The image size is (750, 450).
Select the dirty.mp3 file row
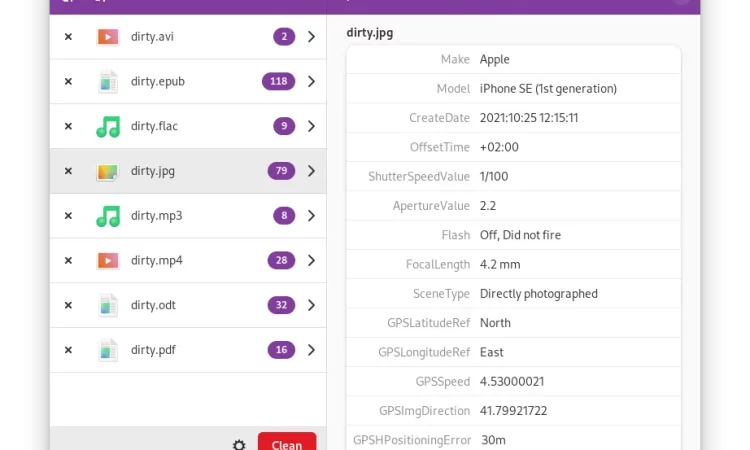188,216
